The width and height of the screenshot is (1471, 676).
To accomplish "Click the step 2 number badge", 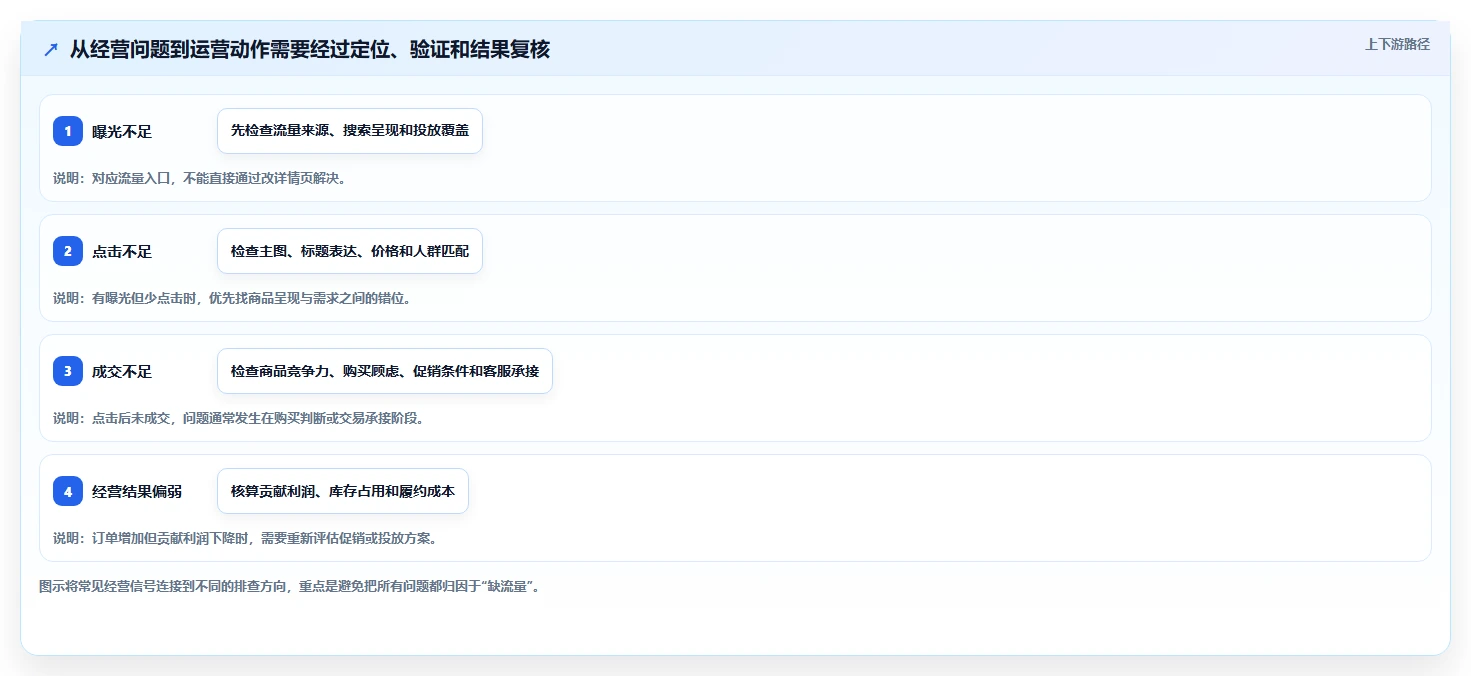I will tap(68, 251).
